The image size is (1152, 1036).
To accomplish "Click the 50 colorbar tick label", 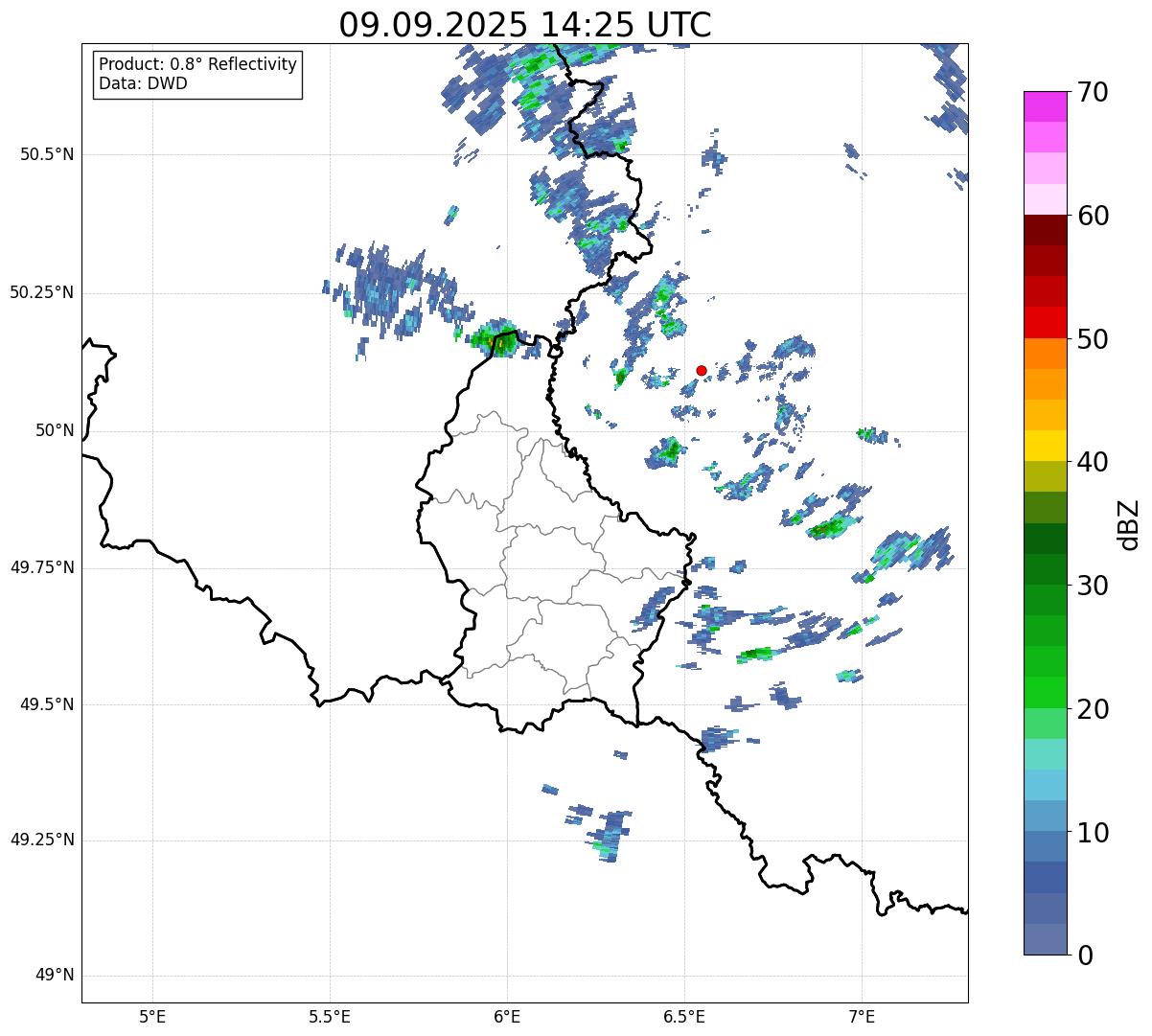I will [1093, 340].
